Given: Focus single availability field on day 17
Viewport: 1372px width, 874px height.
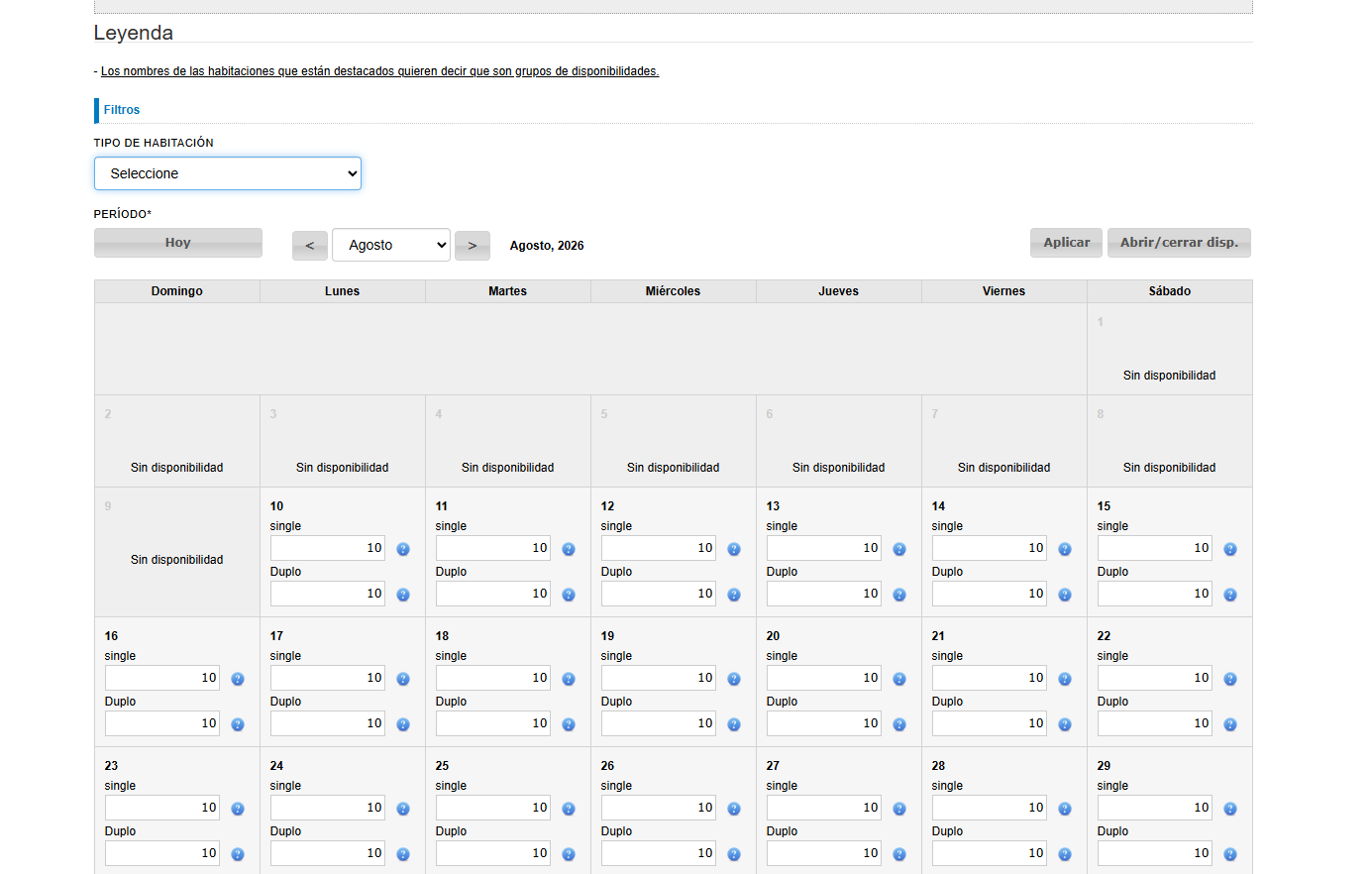Looking at the screenshot, I should click(x=328, y=678).
